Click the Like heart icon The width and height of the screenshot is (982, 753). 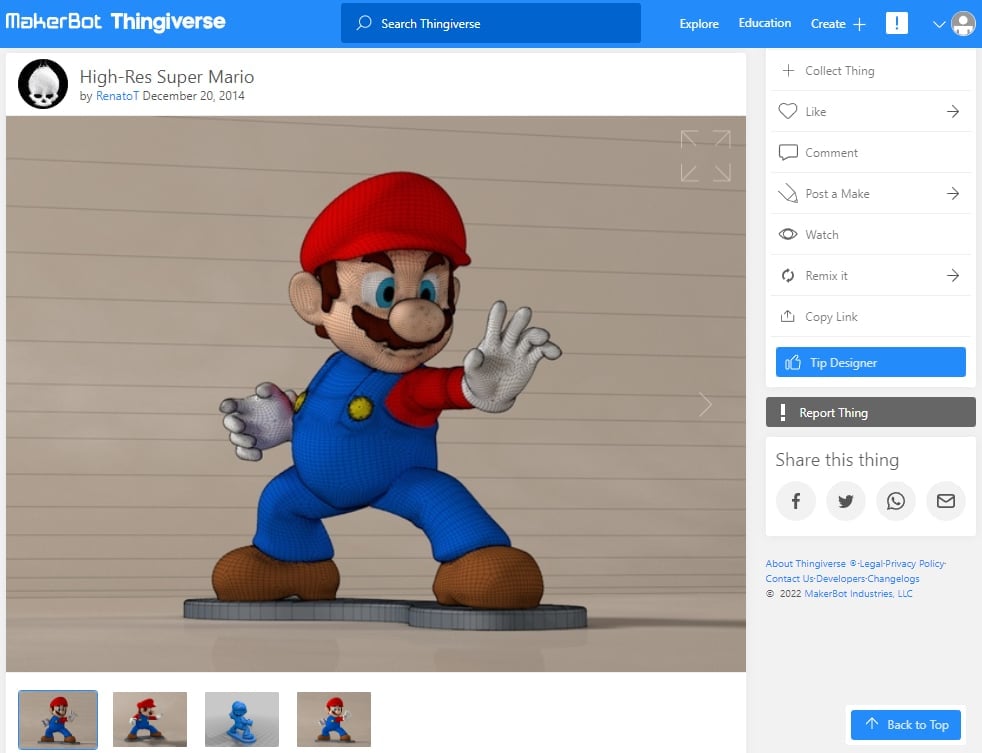pos(788,111)
